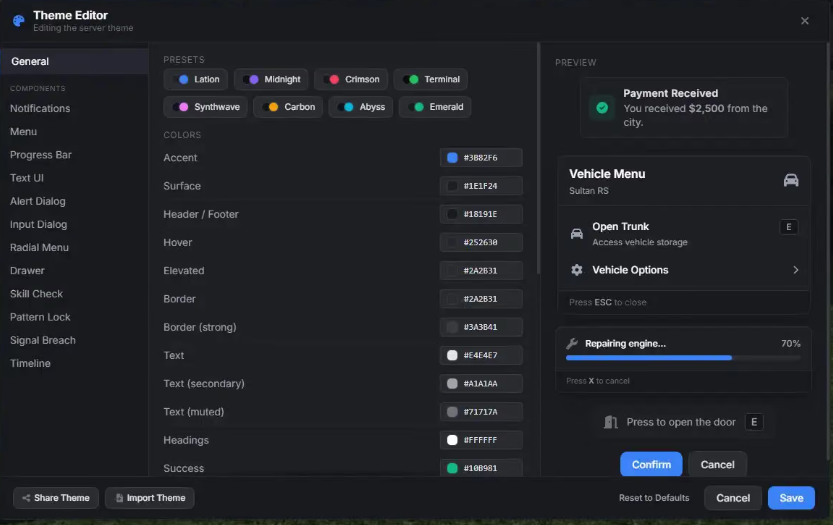Click the Repairing engine progress bar
833x525 pixels.
tap(683, 358)
